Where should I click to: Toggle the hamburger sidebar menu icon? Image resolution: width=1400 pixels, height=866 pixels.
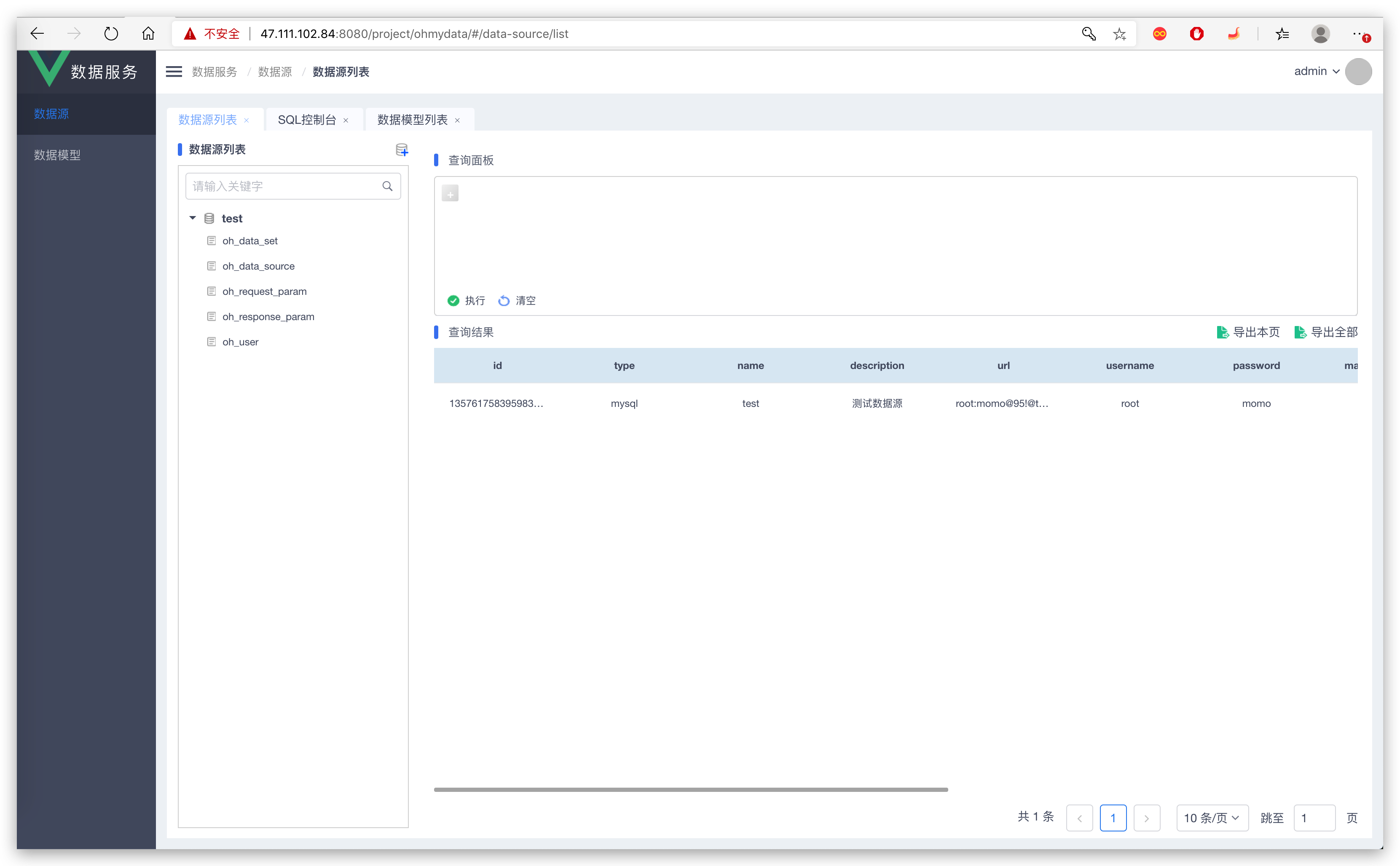pos(174,72)
